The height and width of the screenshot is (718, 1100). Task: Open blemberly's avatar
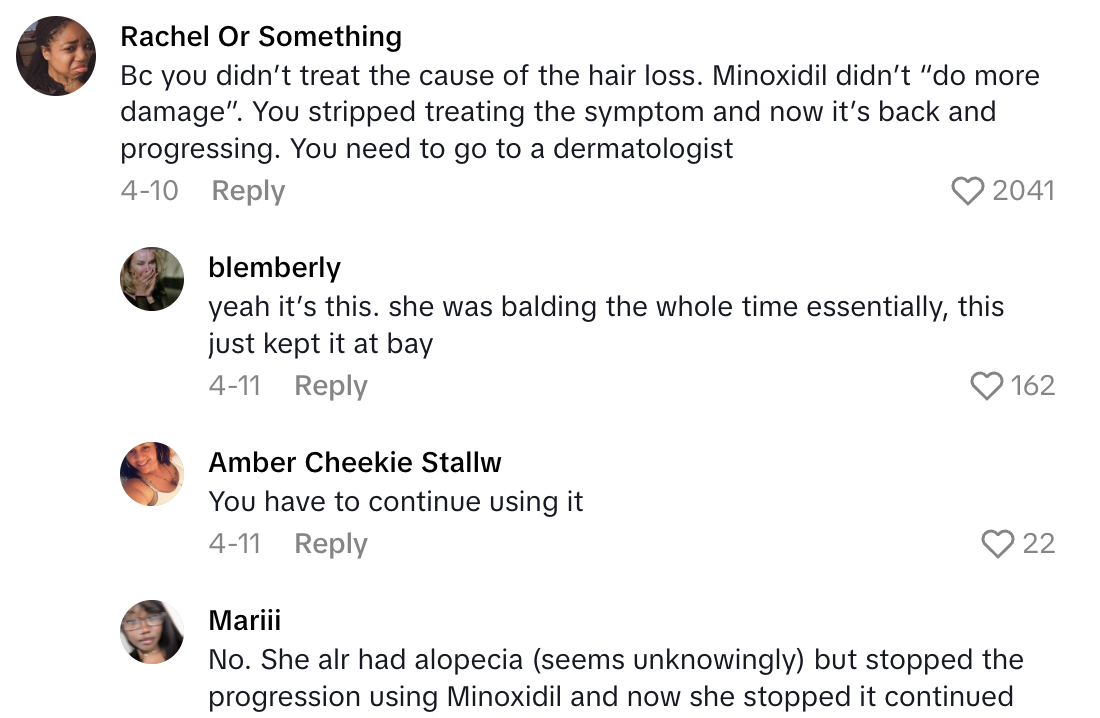152,279
